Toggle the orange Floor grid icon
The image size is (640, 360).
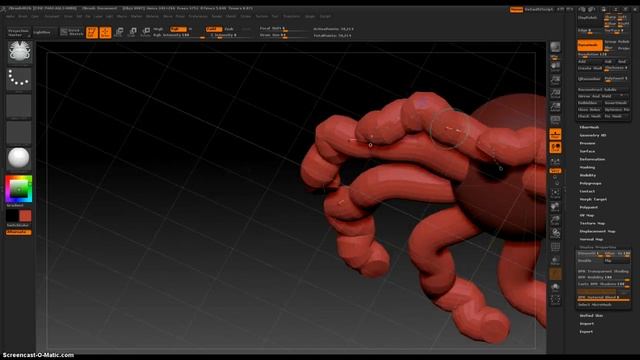[x=555, y=134]
